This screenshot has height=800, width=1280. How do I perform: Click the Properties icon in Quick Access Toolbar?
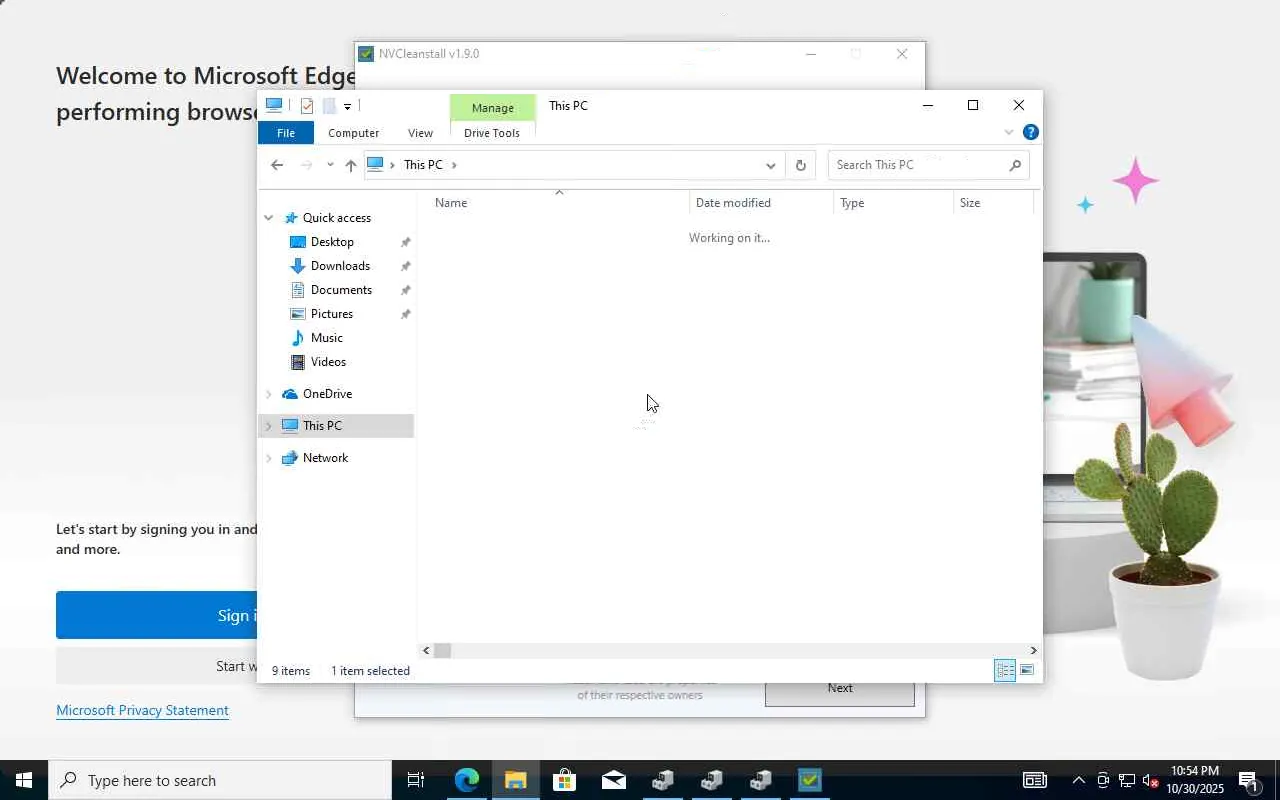click(x=307, y=106)
